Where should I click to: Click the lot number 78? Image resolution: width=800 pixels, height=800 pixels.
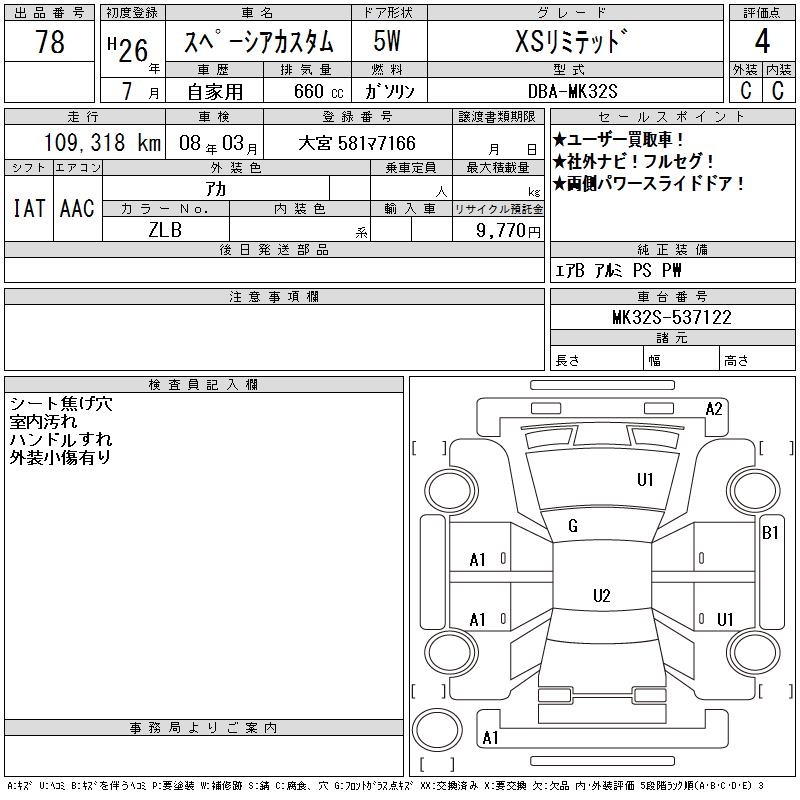[x=49, y=41]
